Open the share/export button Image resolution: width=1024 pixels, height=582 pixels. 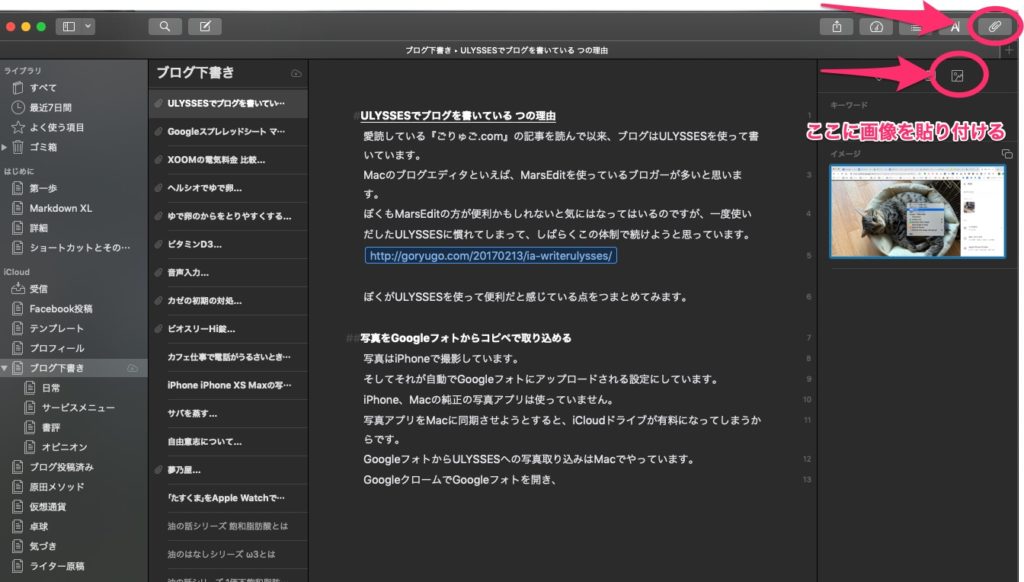(x=837, y=27)
